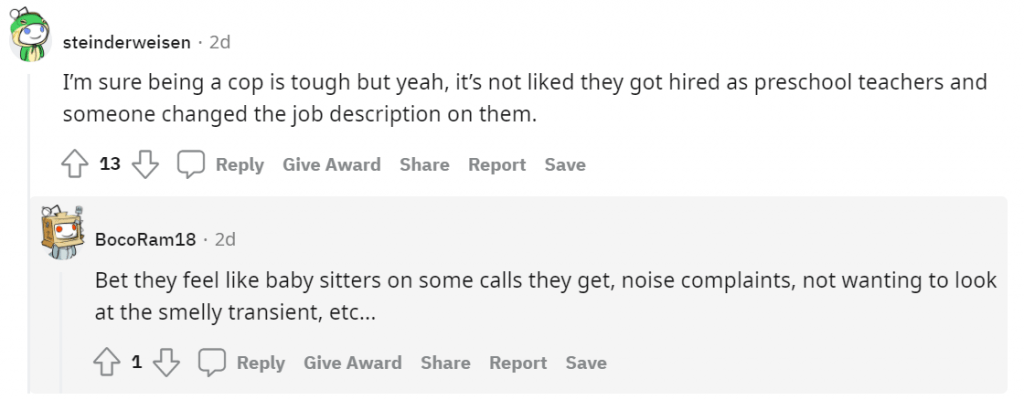Downvote steinderweisen's comment

tap(146, 165)
